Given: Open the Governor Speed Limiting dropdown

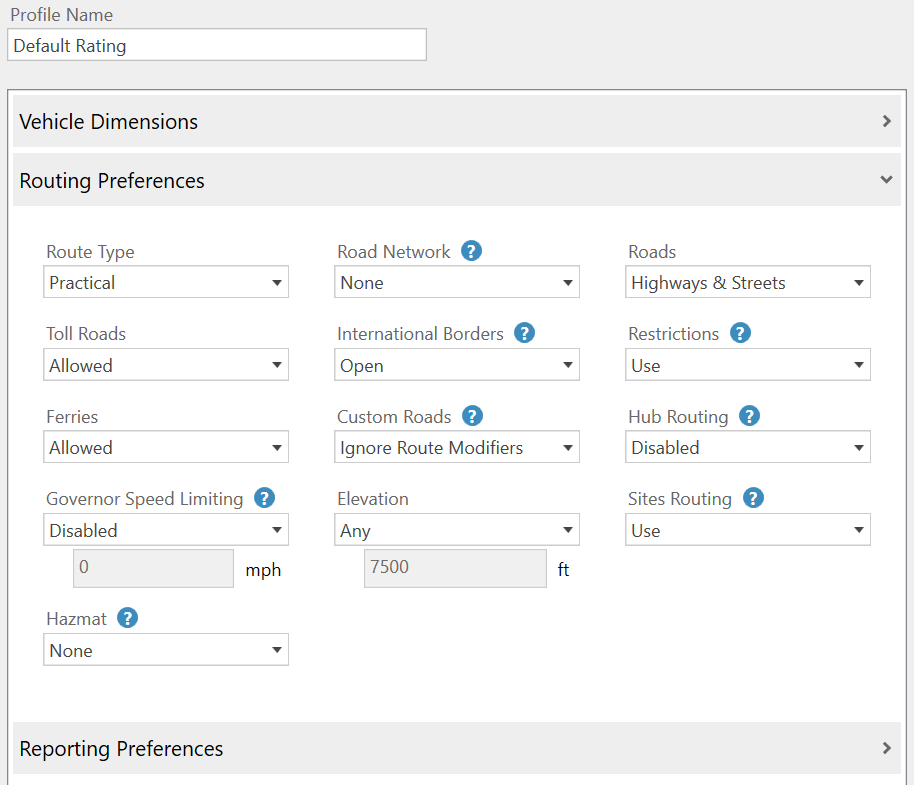Looking at the screenshot, I should [x=166, y=530].
